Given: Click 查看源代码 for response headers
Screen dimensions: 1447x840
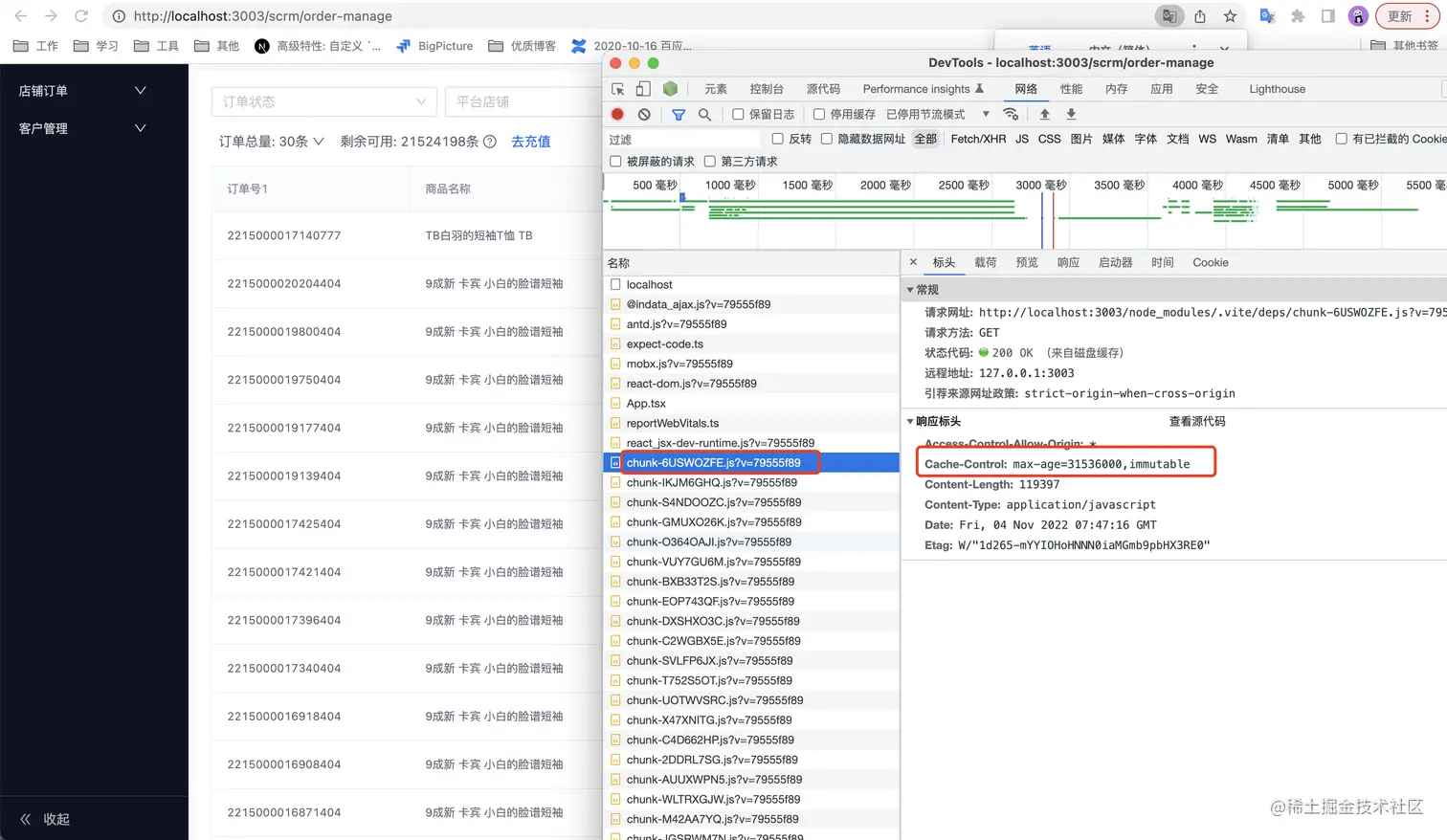Looking at the screenshot, I should 1197,421.
